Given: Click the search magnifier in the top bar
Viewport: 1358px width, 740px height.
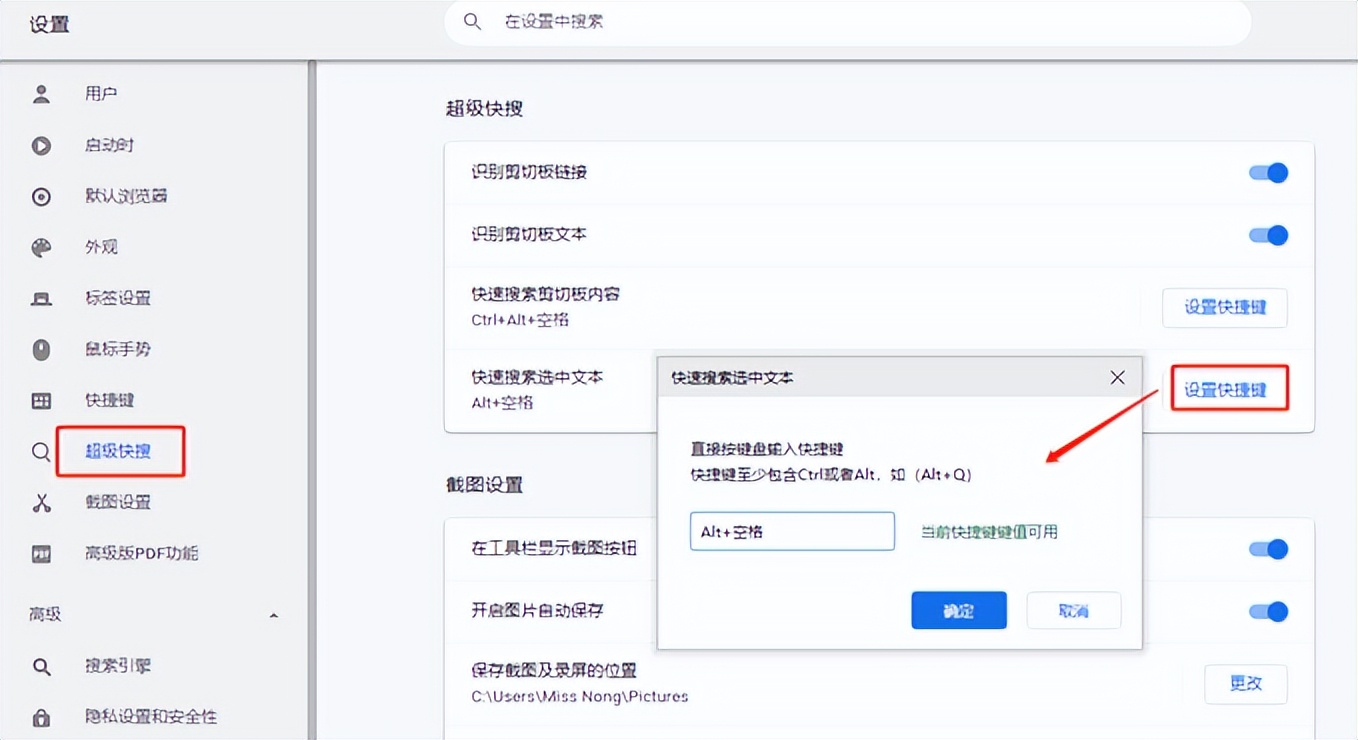Looking at the screenshot, I should (x=471, y=20).
